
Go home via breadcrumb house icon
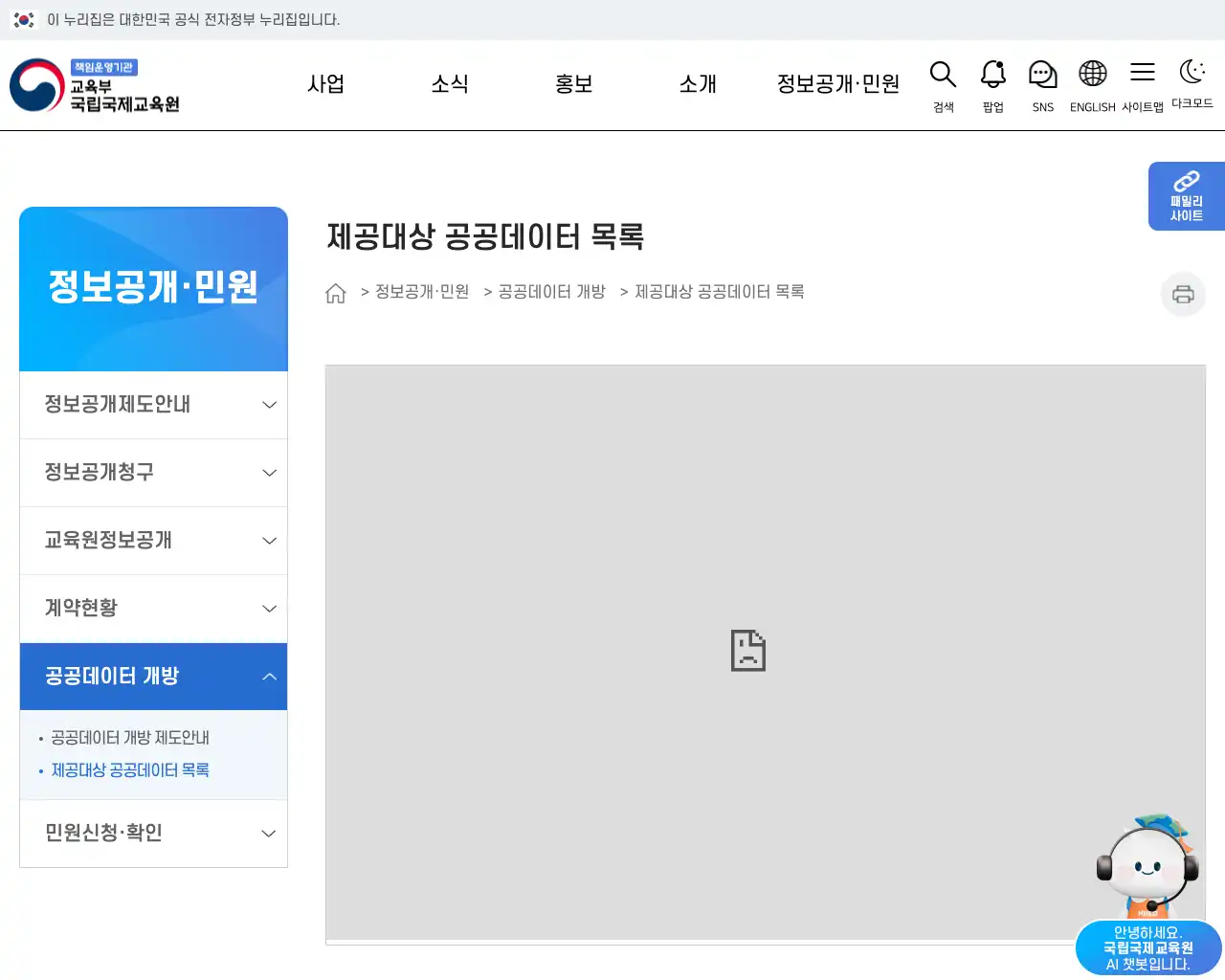[x=335, y=293]
